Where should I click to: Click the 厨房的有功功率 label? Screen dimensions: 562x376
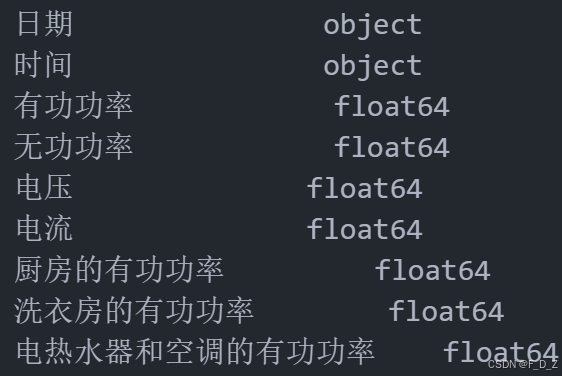coord(119,270)
